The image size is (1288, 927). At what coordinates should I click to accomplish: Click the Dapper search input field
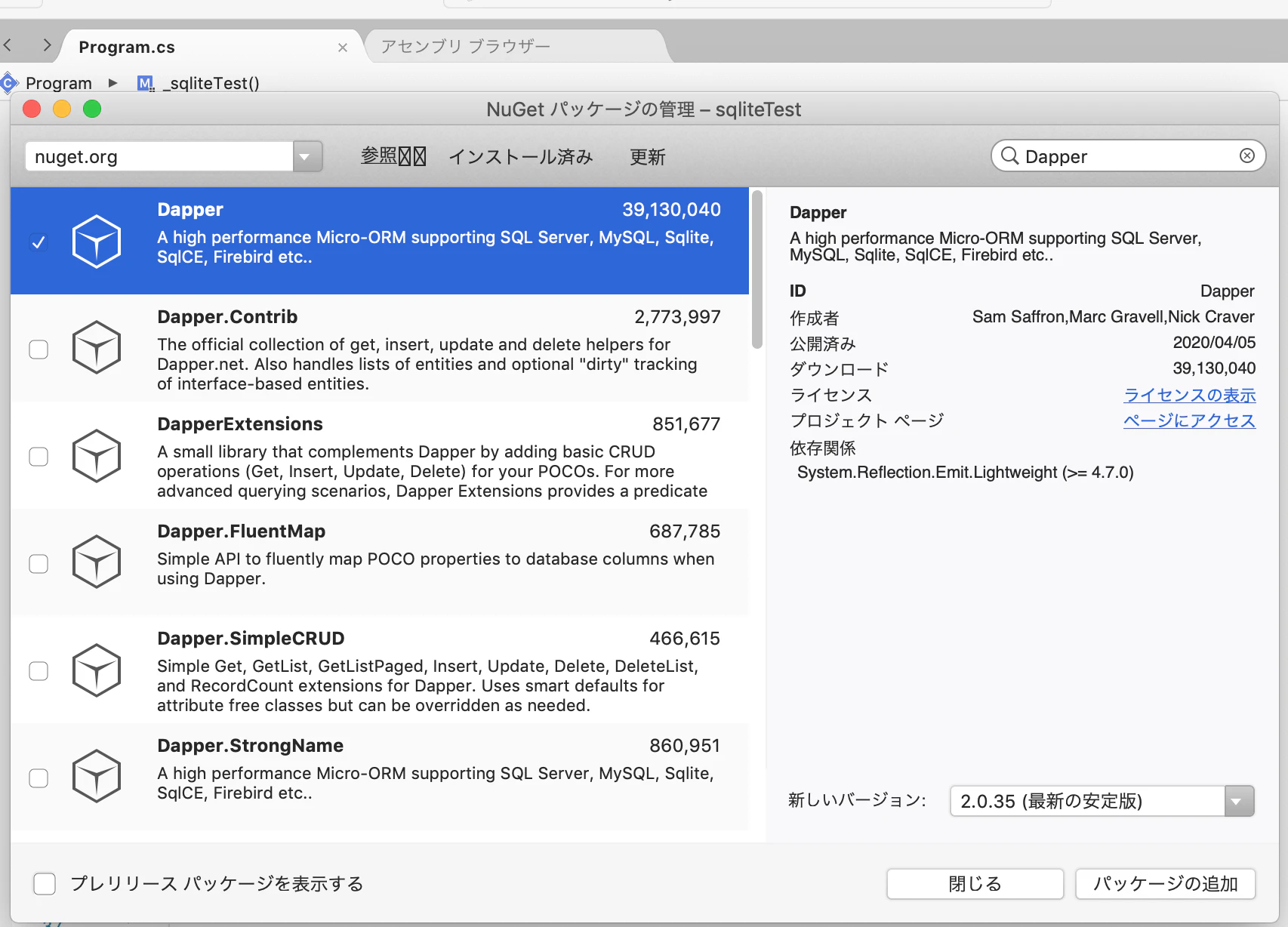tap(1129, 156)
